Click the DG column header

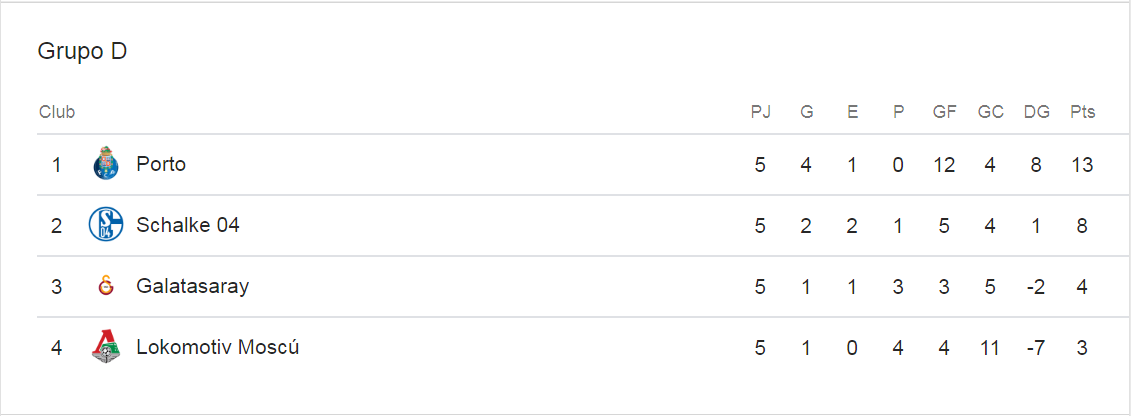click(x=1037, y=112)
